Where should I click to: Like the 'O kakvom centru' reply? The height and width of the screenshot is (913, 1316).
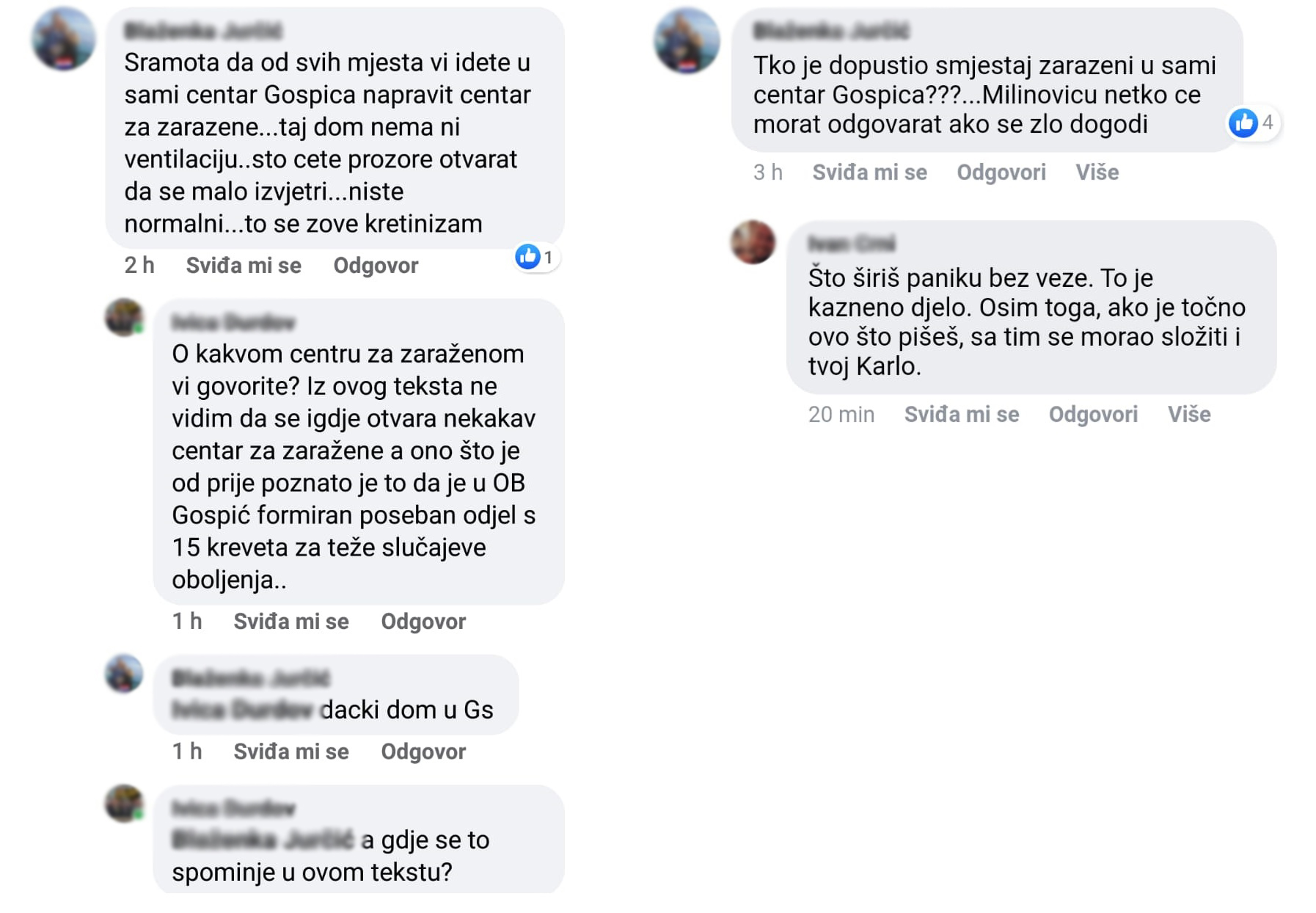click(x=291, y=622)
